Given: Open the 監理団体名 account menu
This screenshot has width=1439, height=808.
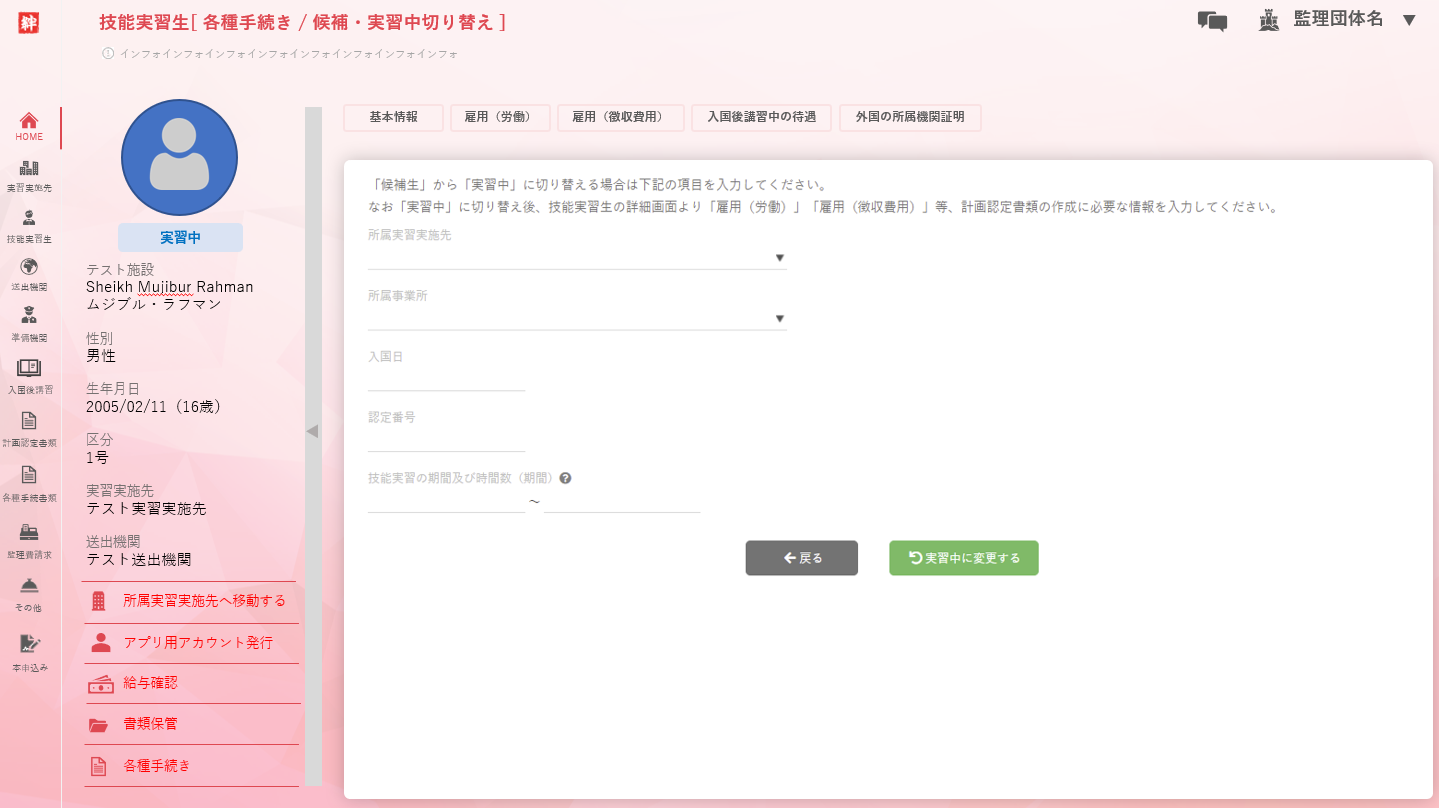Looking at the screenshot, I should (x=1338, y=20).
